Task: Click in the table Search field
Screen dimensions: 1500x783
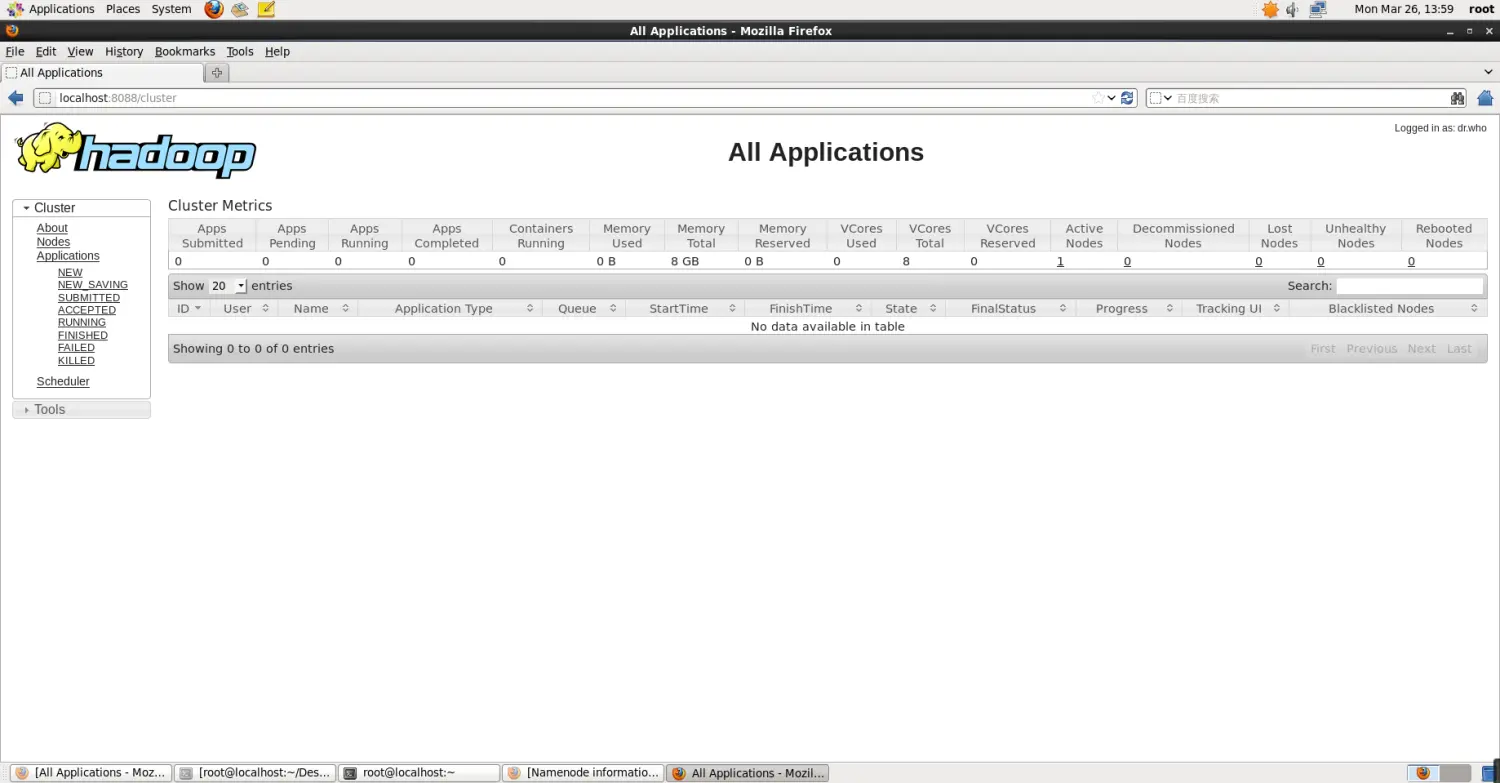Action: (1410, 286)
